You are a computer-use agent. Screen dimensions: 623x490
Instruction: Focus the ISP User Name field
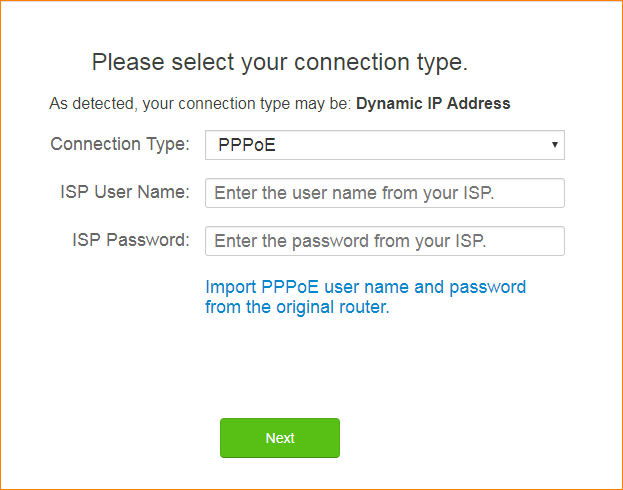[x=384, y=193]
